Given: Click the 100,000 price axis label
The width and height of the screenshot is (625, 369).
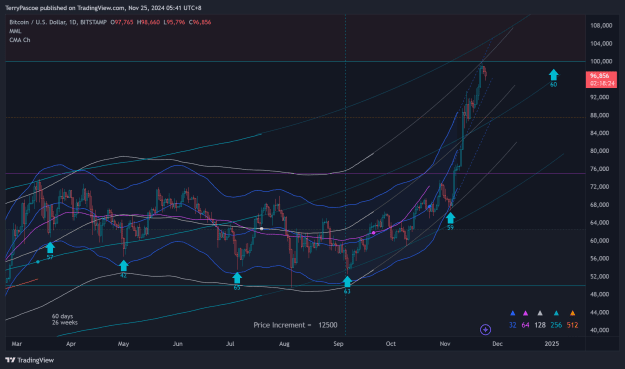Looking at the screenshot, I should click(x=601, y=61).
